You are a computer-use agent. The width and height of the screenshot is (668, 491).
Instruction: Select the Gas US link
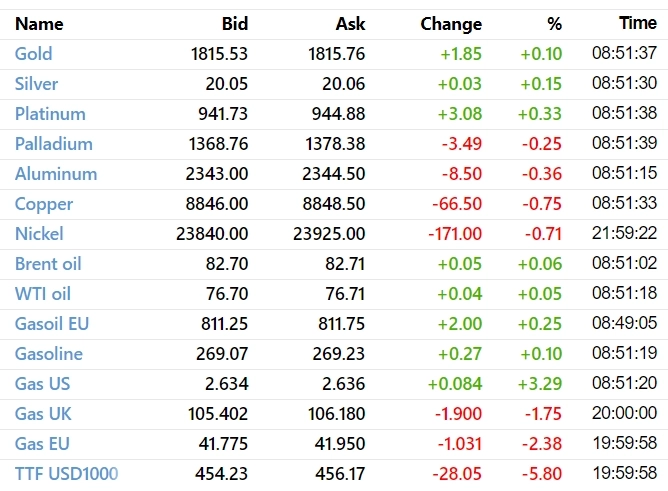click(x=42, y=384)
